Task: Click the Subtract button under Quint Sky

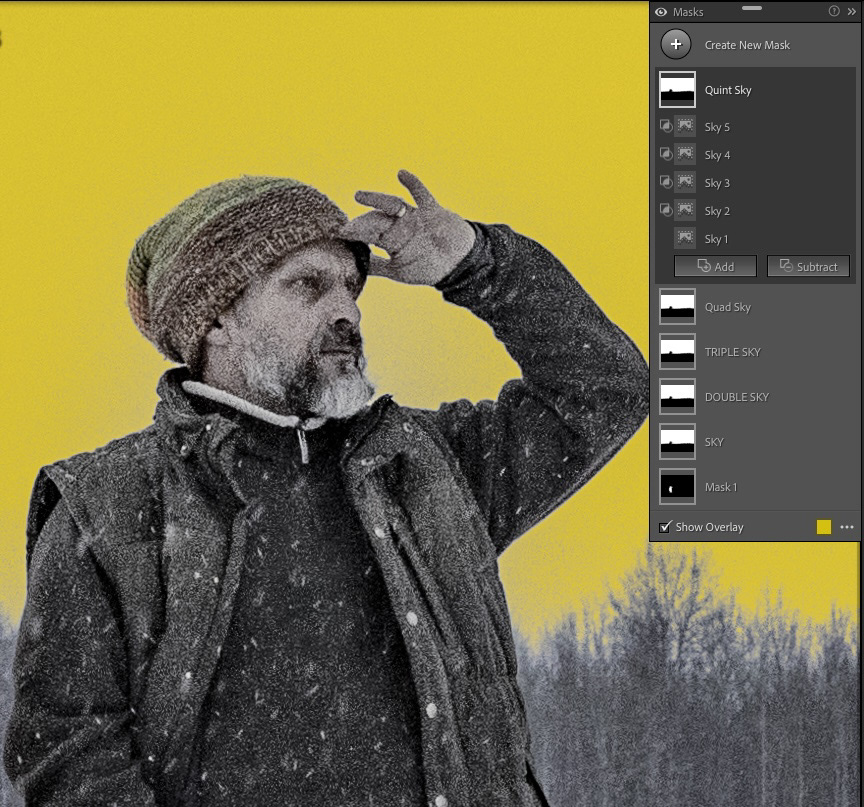Action: (808, 266)
